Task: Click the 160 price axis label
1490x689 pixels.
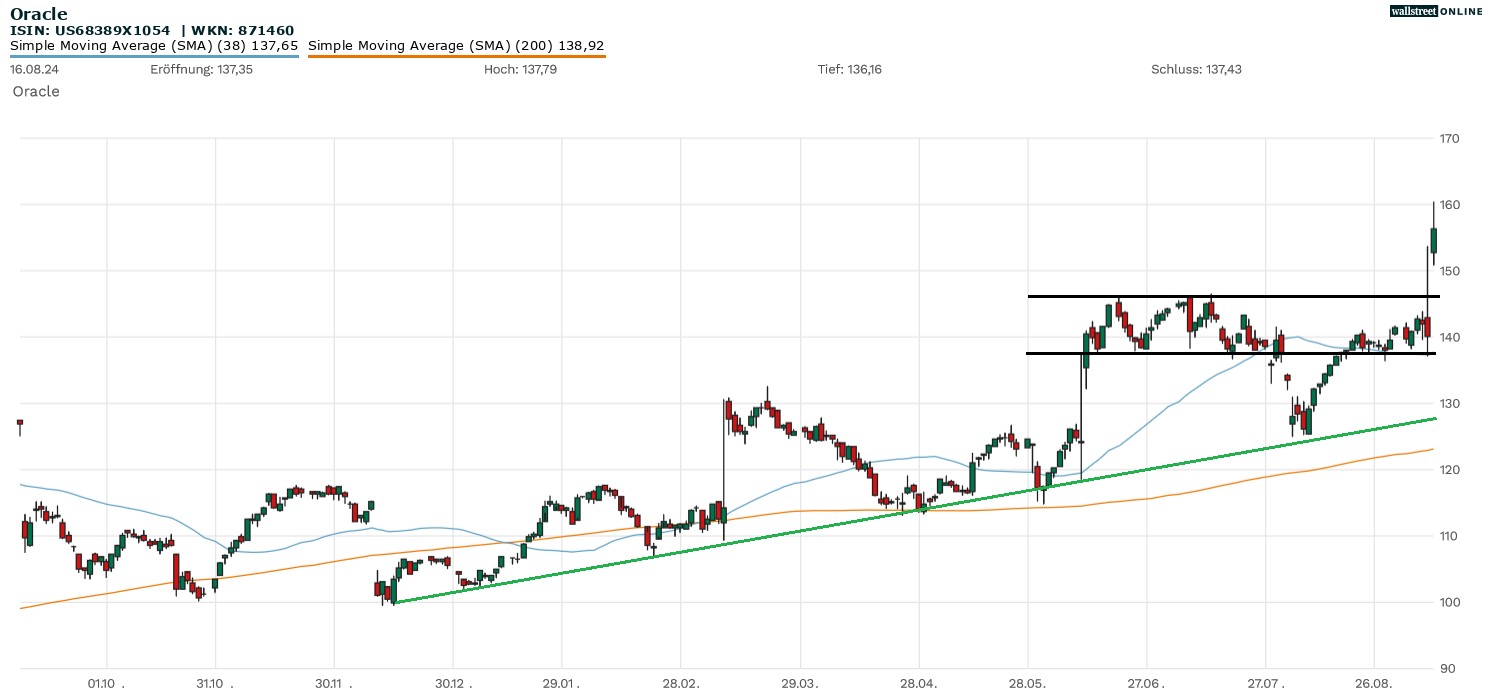Action: [x=1450, y=205]
